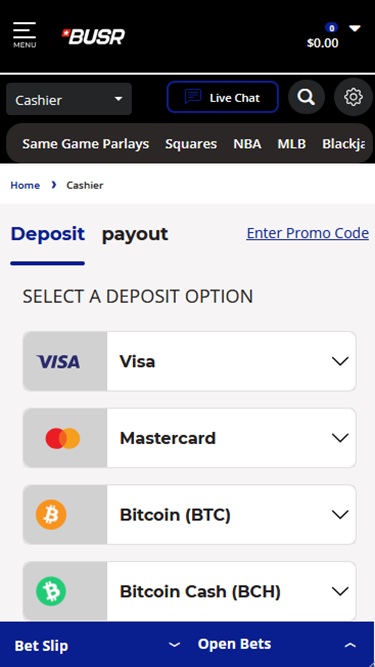
Task: Switch to the payout tab
Action: click(x=135, y=234)
